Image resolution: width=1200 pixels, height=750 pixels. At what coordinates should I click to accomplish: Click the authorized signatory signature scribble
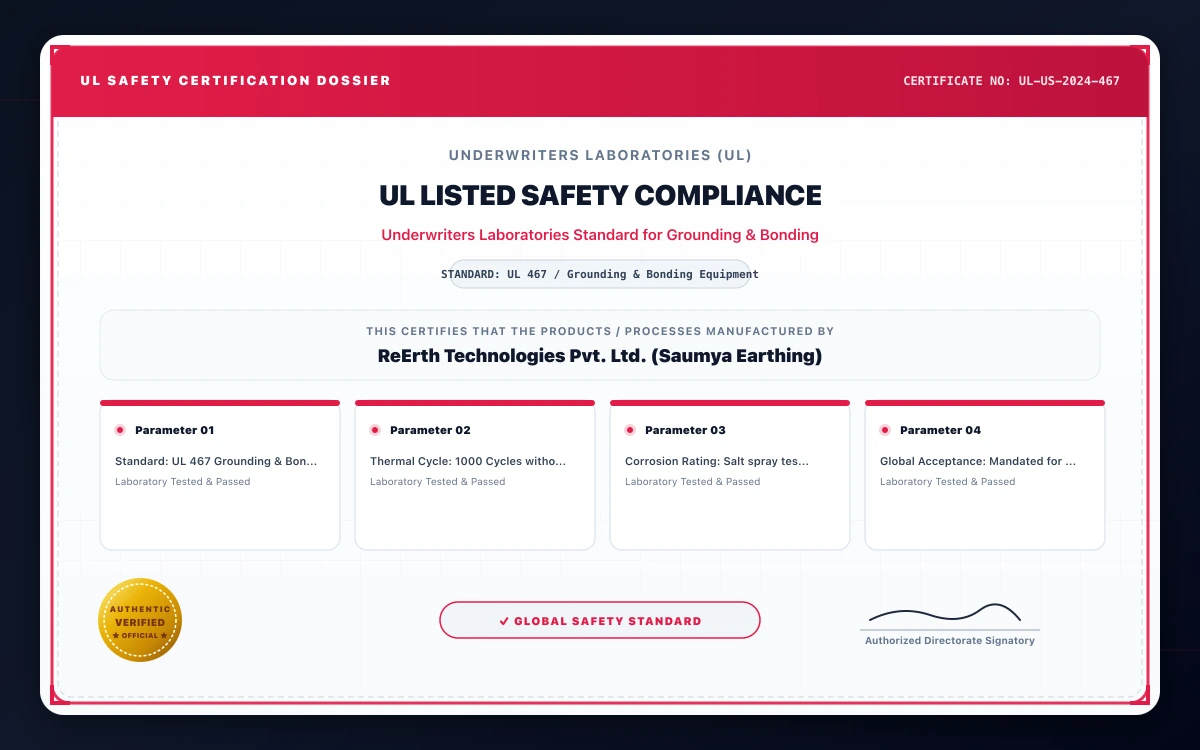945,613
